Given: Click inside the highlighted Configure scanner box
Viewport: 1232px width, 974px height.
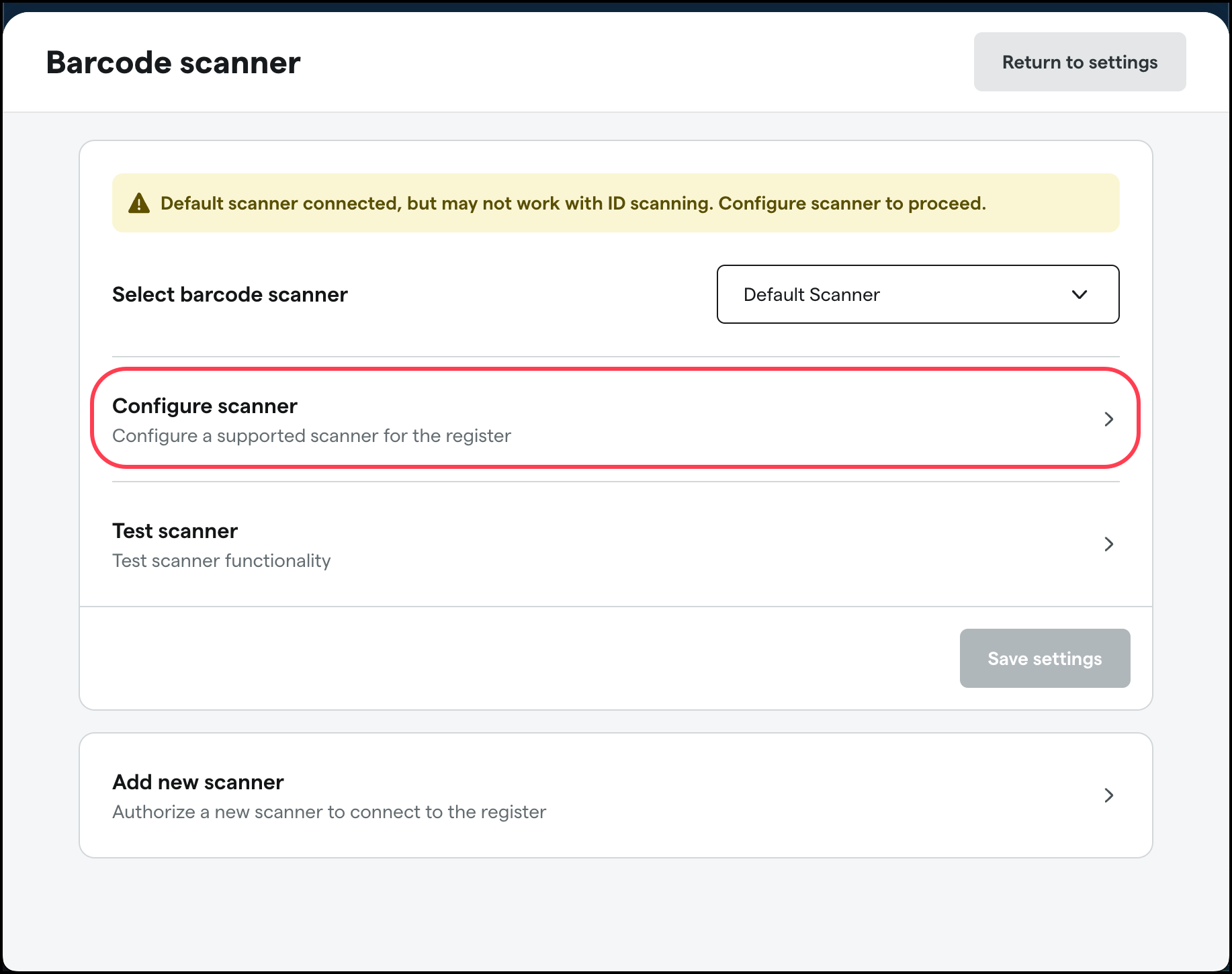Looking at the screenshot, I should pos(605,418).
